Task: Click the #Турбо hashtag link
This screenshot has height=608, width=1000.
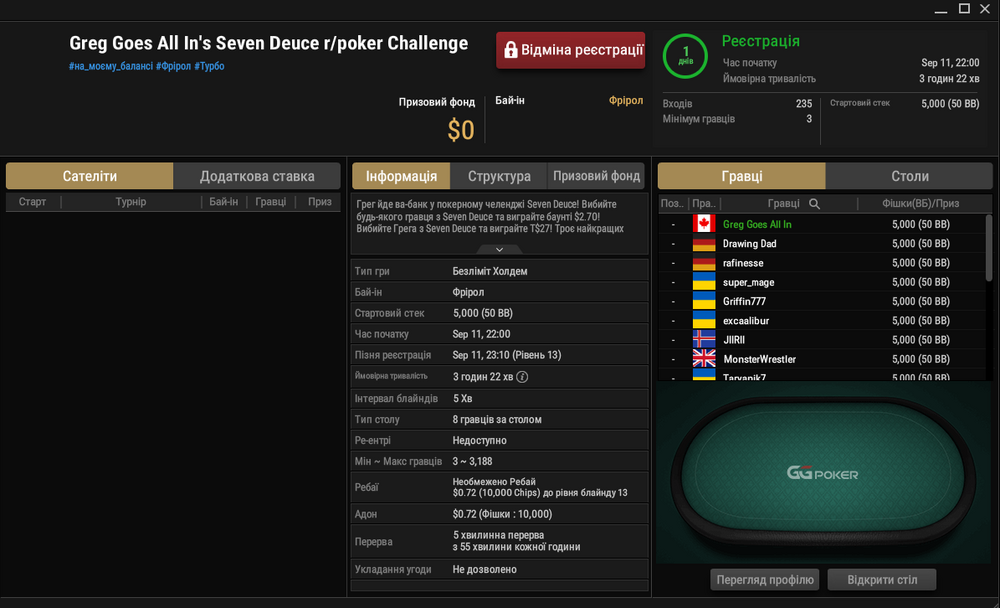Action: pyautogui.click(x=209, y=66)
